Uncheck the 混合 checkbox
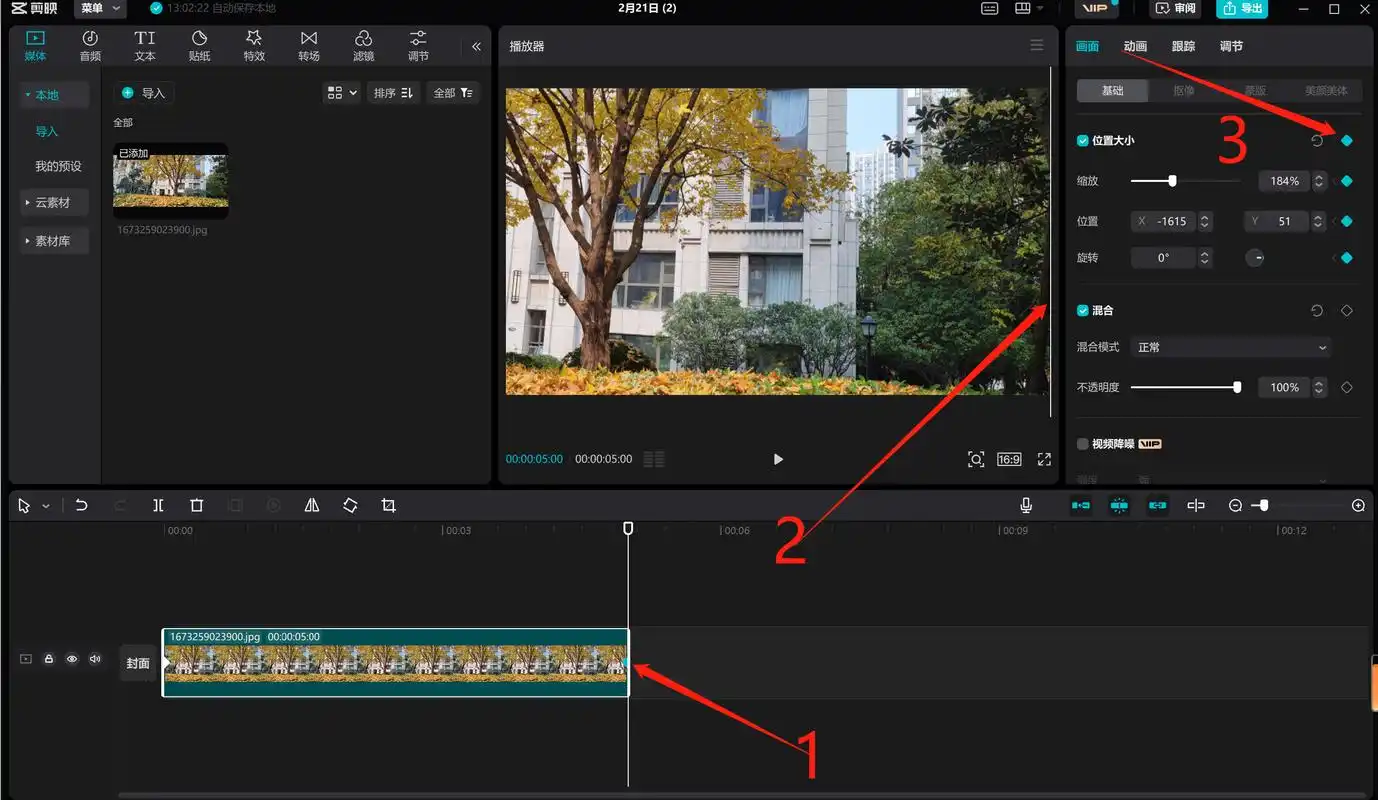This screenshot has height=800, width=1378. click(x=1083, y=311)
